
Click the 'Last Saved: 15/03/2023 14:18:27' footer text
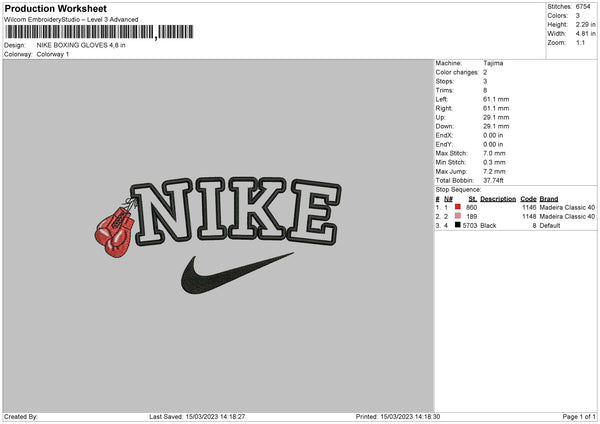click(197, 417)
